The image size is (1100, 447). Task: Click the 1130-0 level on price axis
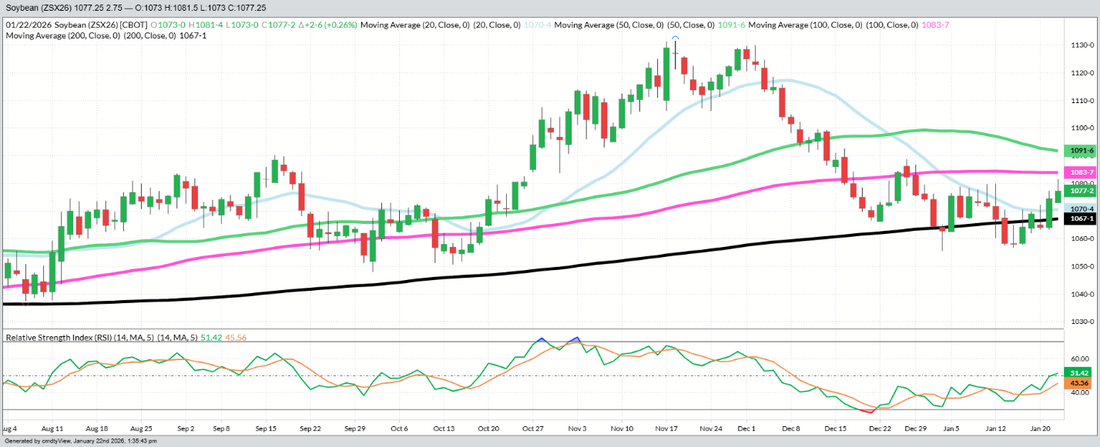pyautogui.click(x=1078, y=46)
